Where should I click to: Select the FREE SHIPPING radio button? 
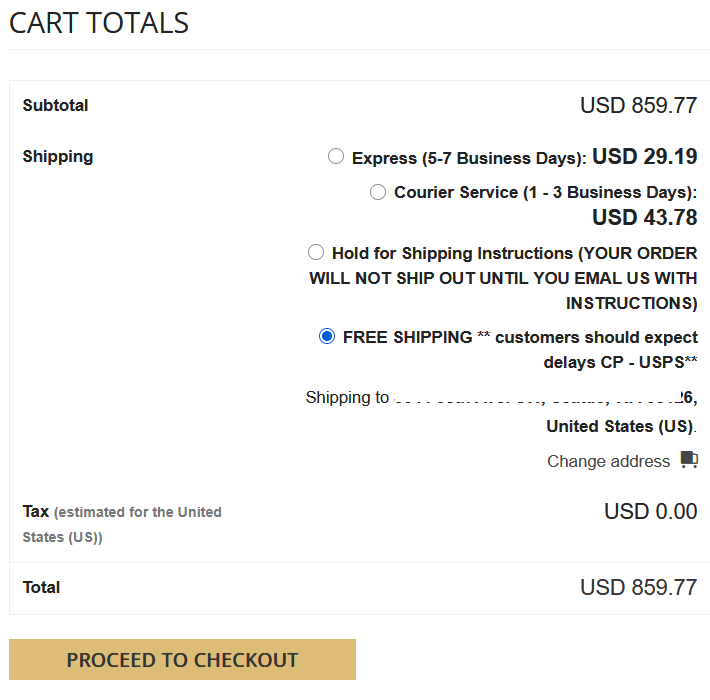click(327, 336)
